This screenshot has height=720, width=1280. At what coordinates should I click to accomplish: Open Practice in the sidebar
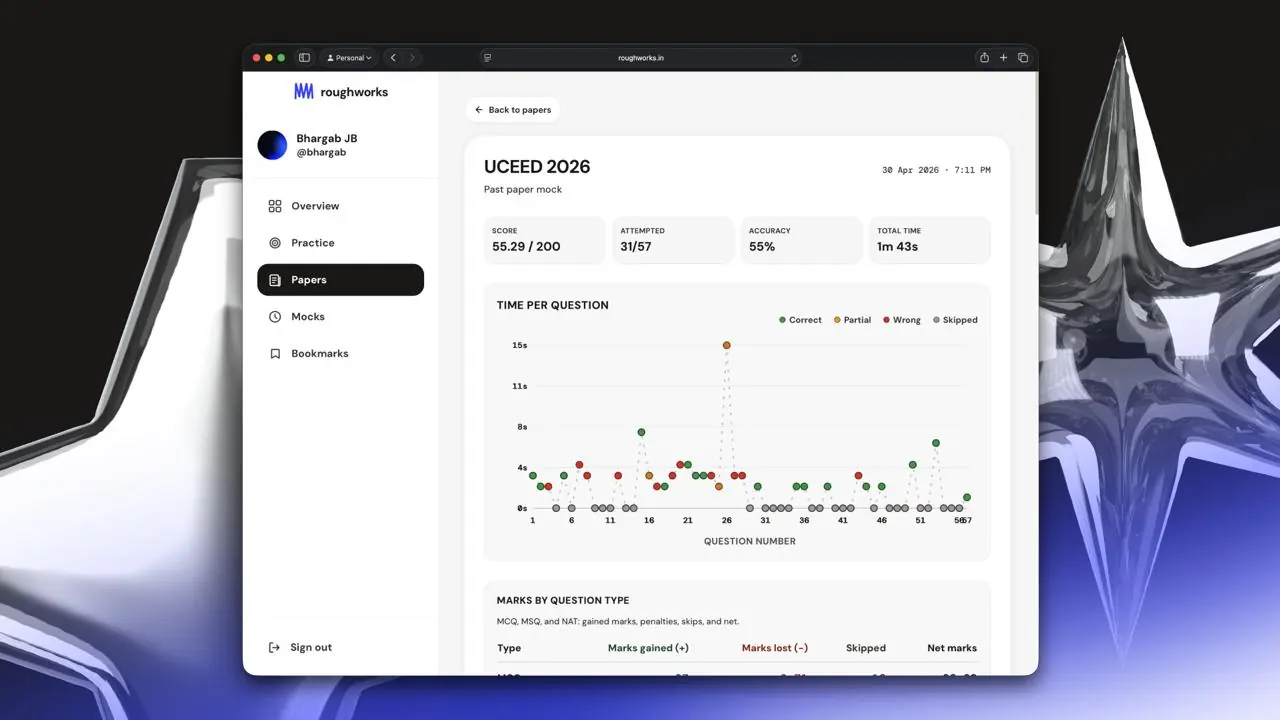(x=340, y=243)
